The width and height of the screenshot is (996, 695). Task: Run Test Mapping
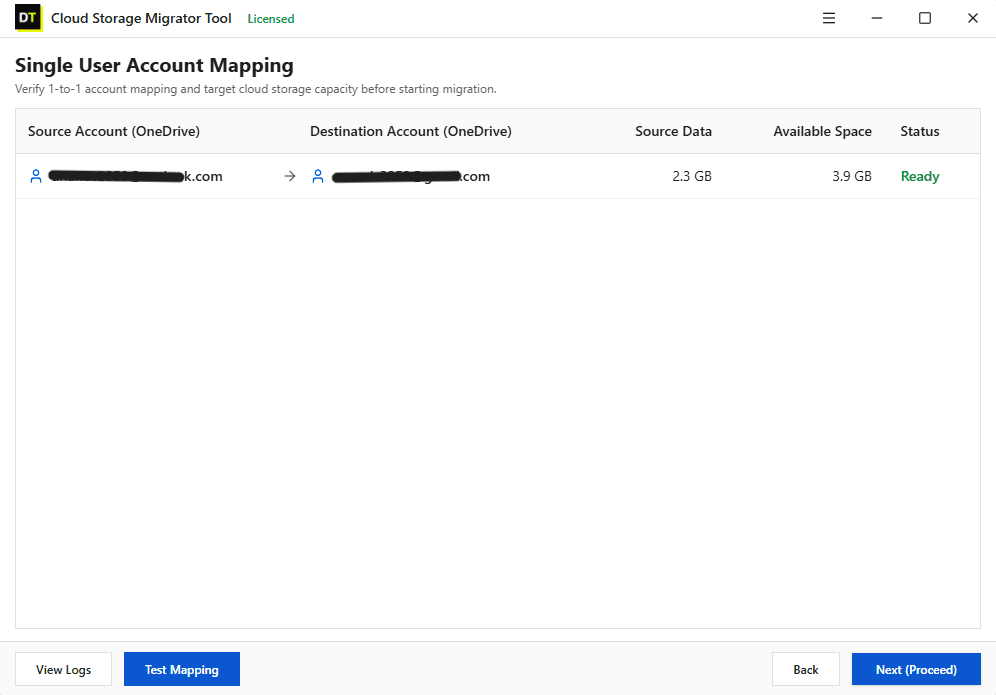pyautogui.click(x=182, y=670)
